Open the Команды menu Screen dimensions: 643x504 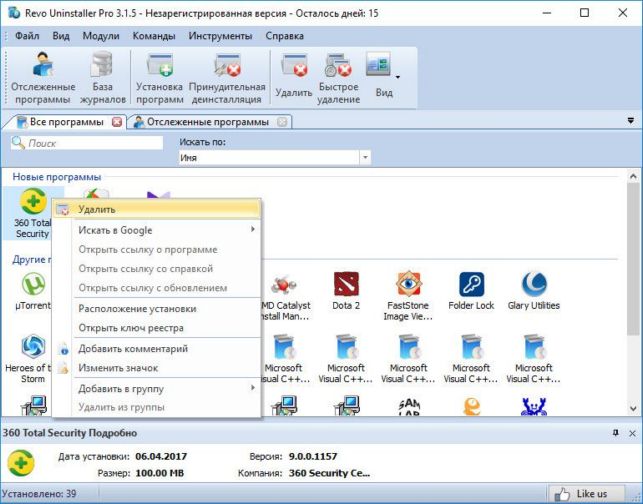pyautogui.click(x=154, y=36)
